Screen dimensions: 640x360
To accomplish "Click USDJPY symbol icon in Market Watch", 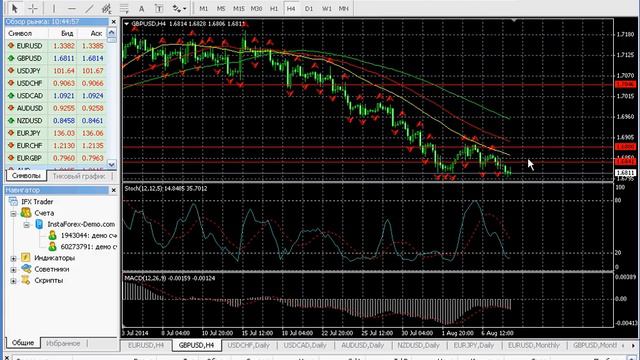I will coord(11,71).
